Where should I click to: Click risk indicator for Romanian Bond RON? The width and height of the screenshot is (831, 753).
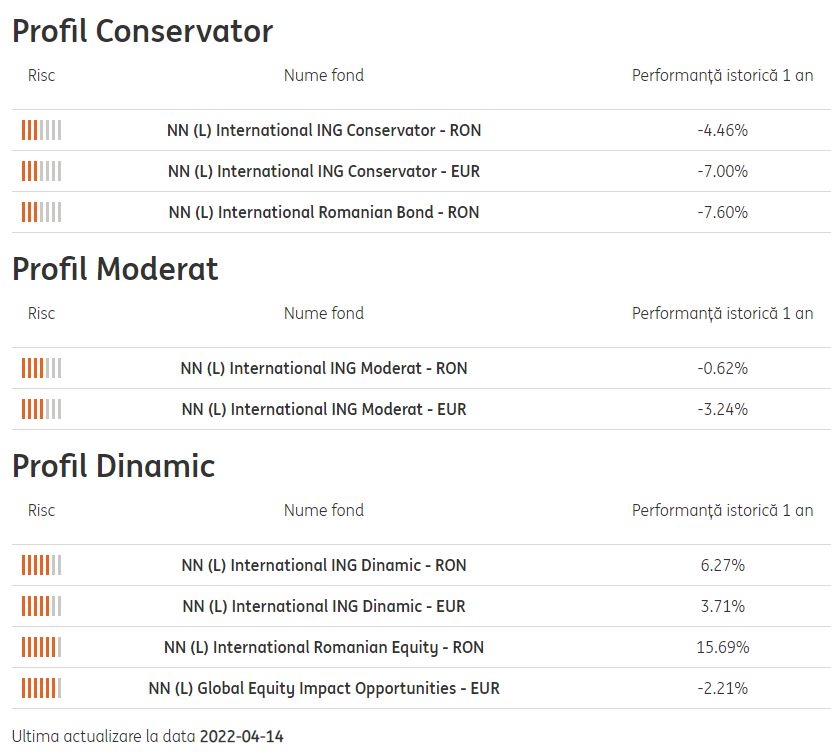point(41,212)
